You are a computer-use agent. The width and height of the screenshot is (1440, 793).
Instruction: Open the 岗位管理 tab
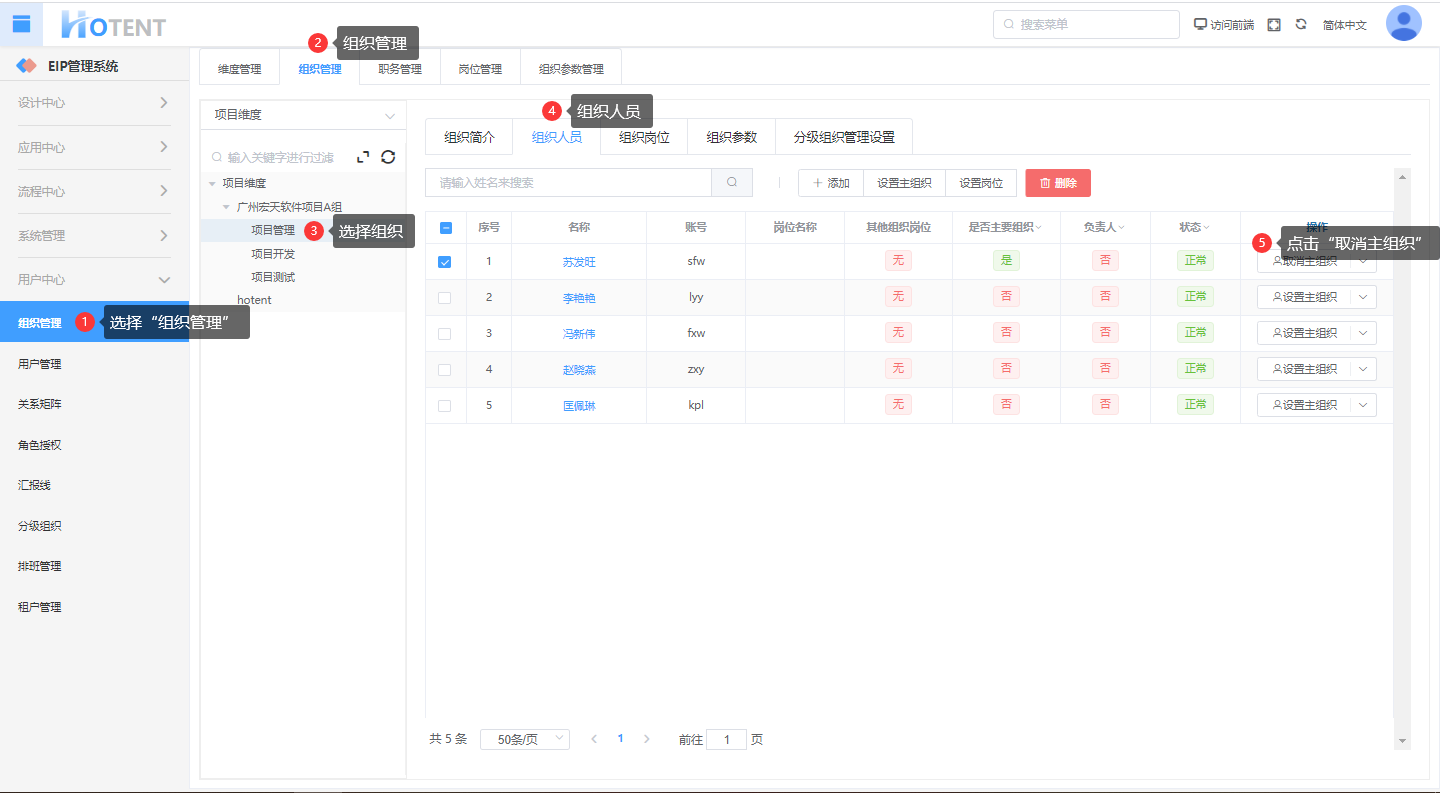point(480,69)
